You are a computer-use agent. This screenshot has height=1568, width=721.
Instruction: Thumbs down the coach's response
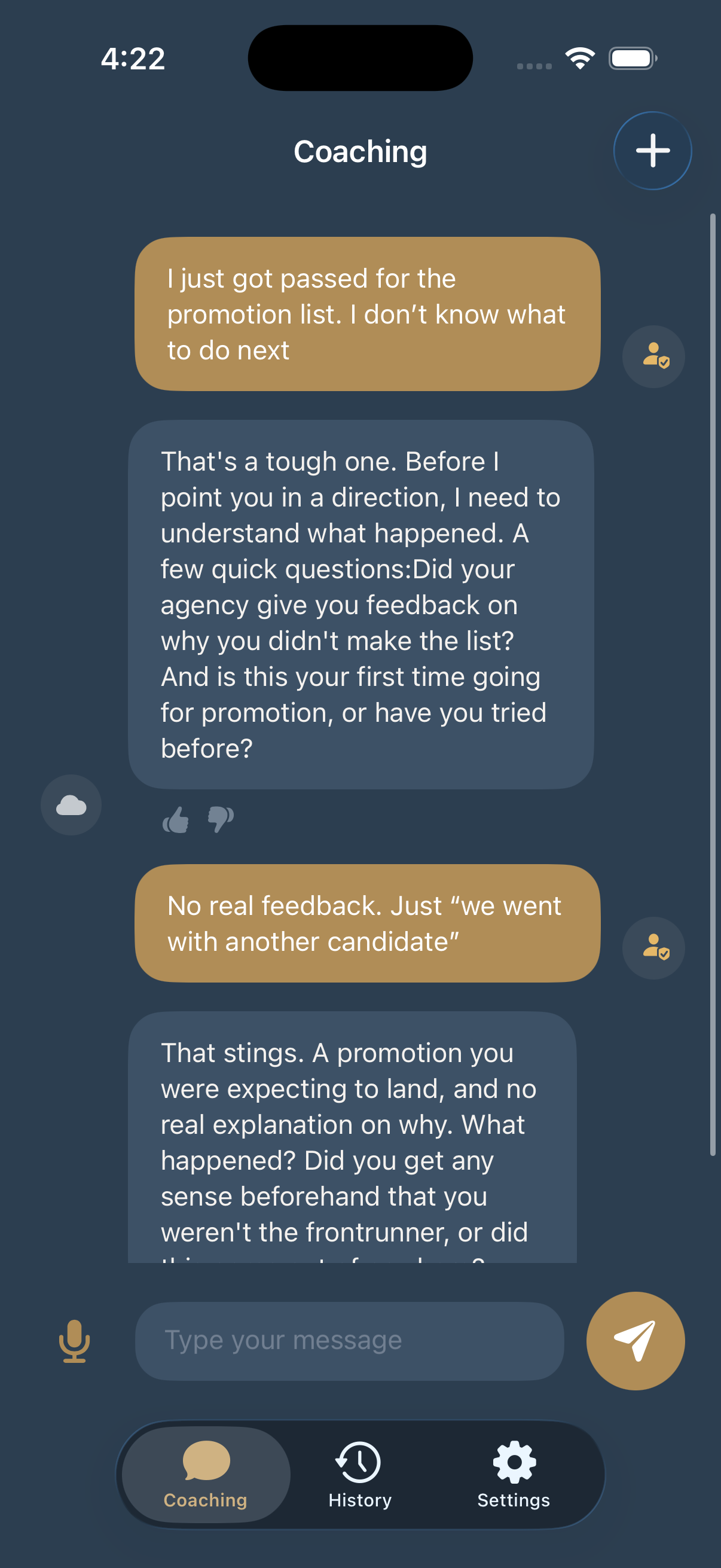click(x=220, y=820)
